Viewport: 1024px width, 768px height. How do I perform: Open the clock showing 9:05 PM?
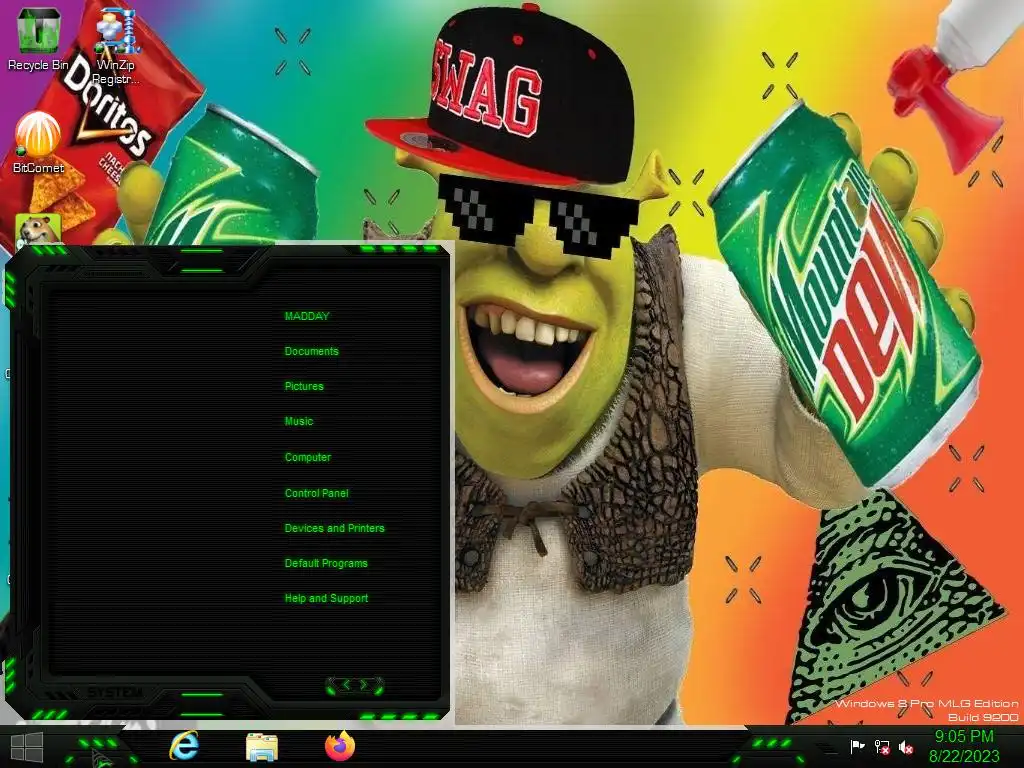pyautogui.click(x=964, y=746)
